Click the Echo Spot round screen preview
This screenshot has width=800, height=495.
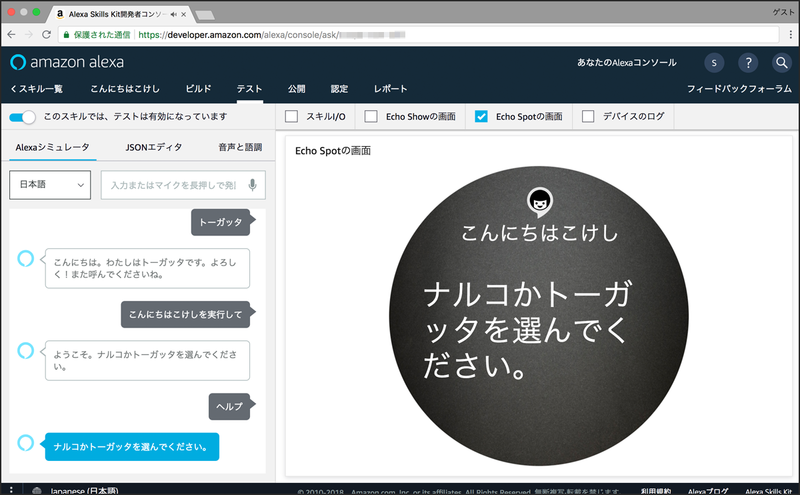539,316
